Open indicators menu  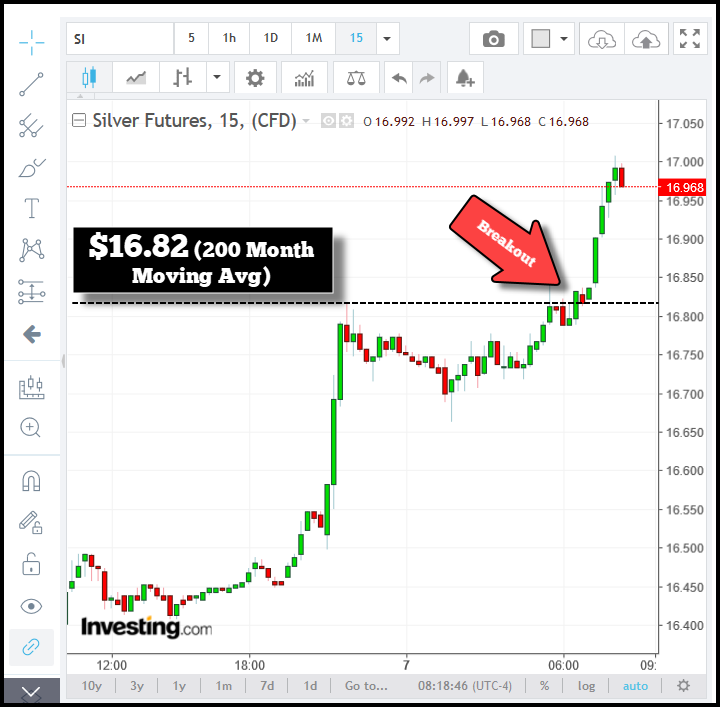point(304,78)
